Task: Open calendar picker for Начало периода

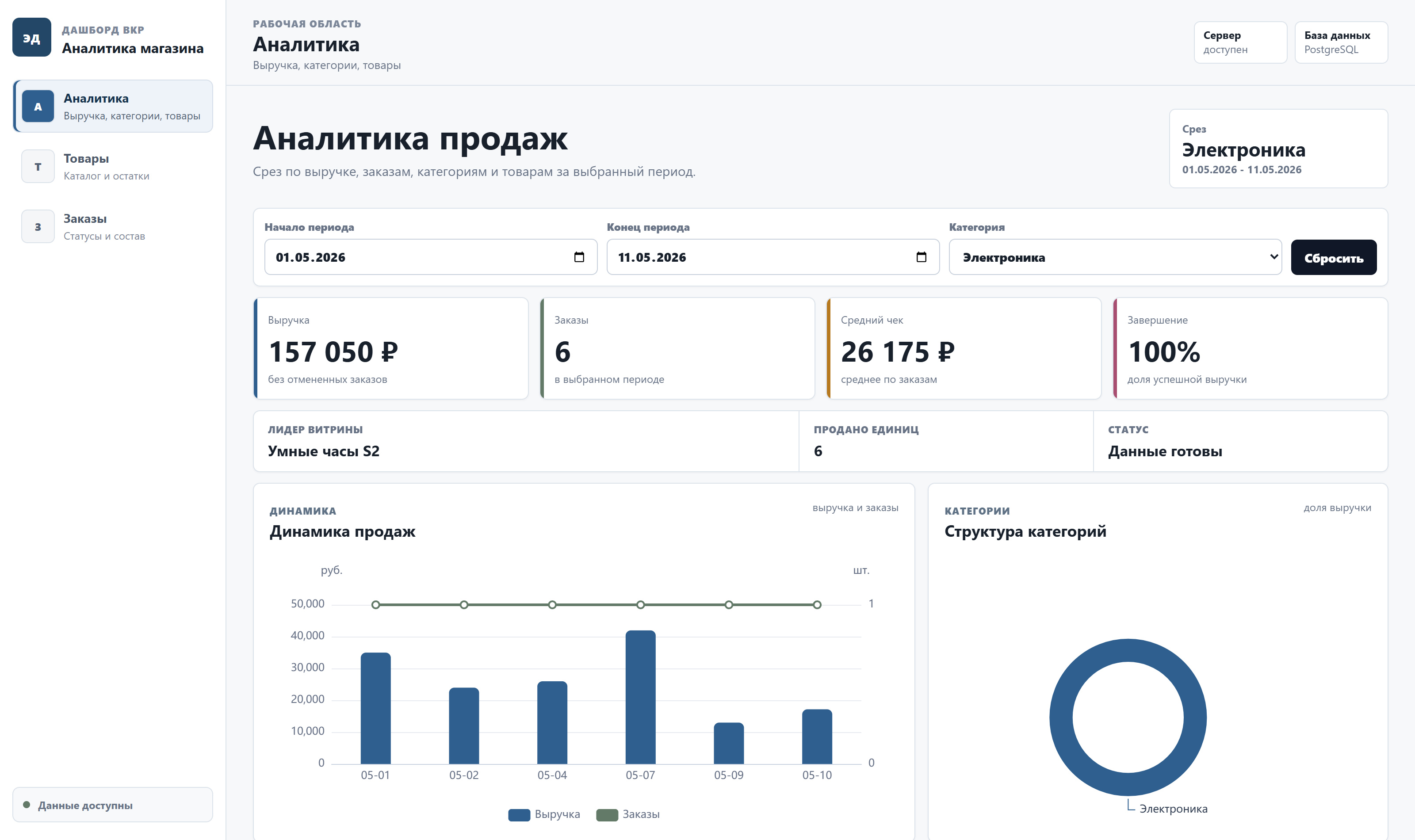Action: tap(579, 257)
